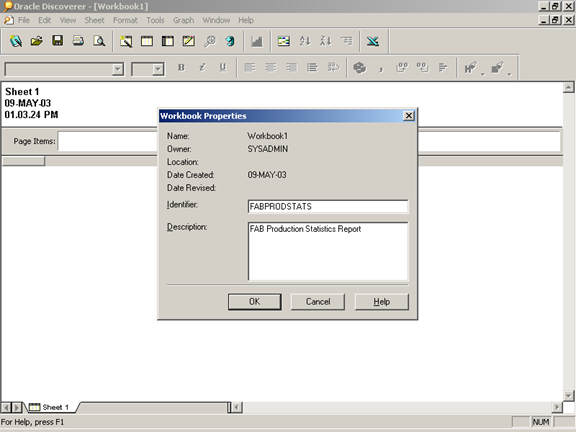Click the Page Items field
Viewport: 576px width, 432px height.
[x=309, y=141]
